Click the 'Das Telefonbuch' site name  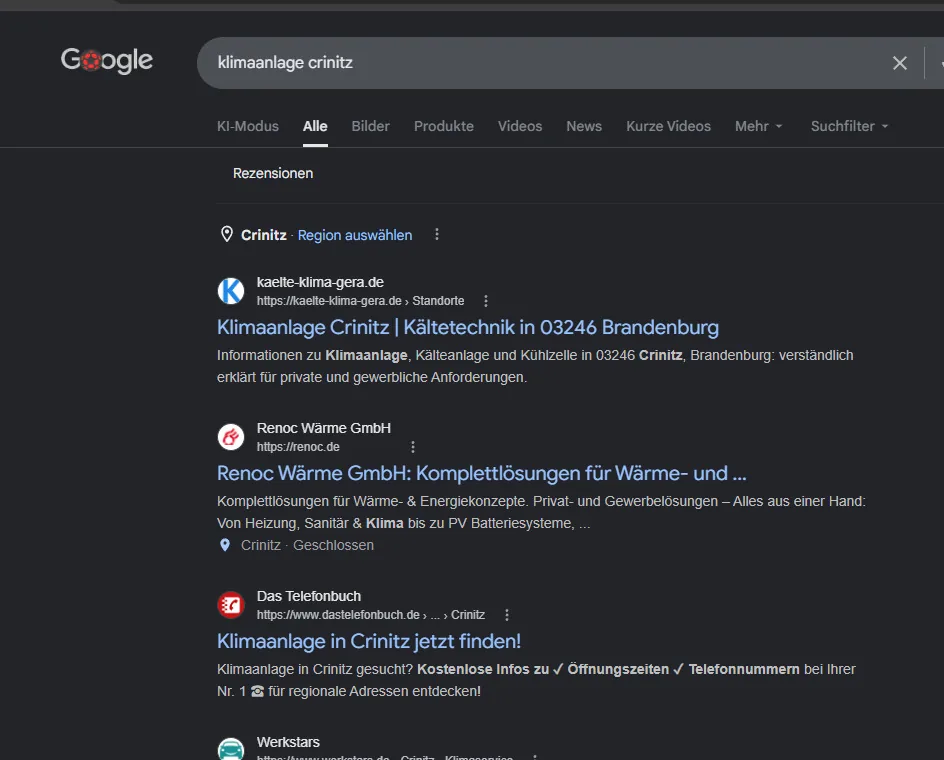tap(309, 596)
